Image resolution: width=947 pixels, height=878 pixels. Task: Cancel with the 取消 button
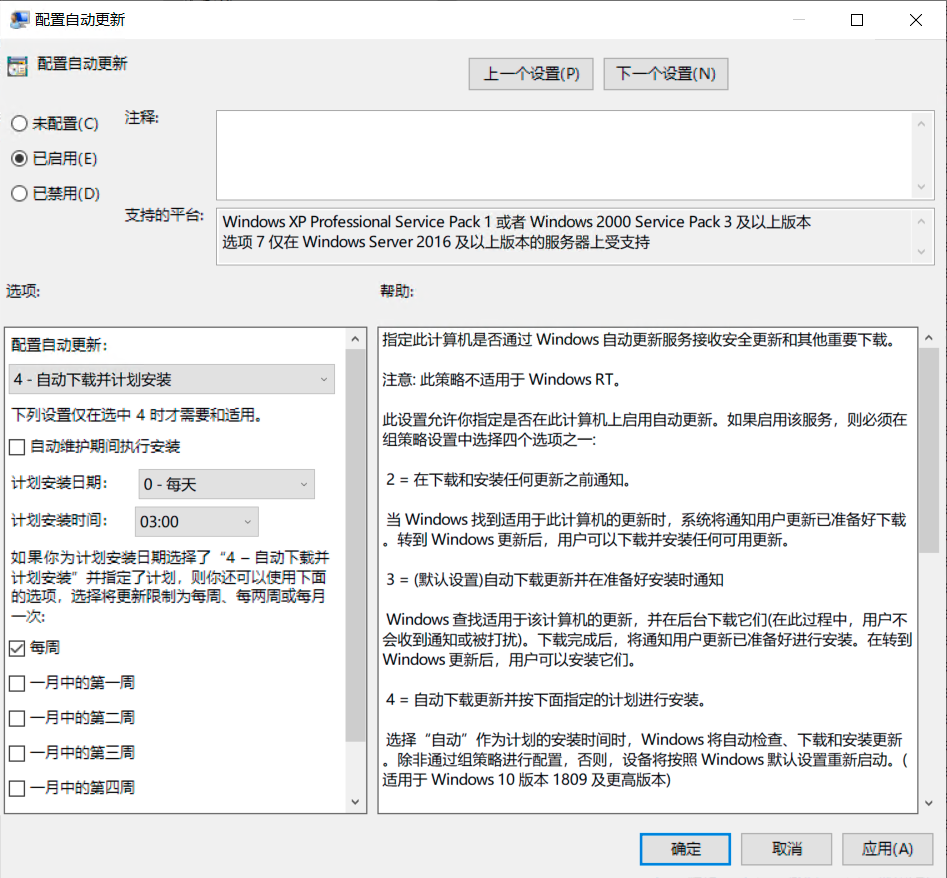787,849
